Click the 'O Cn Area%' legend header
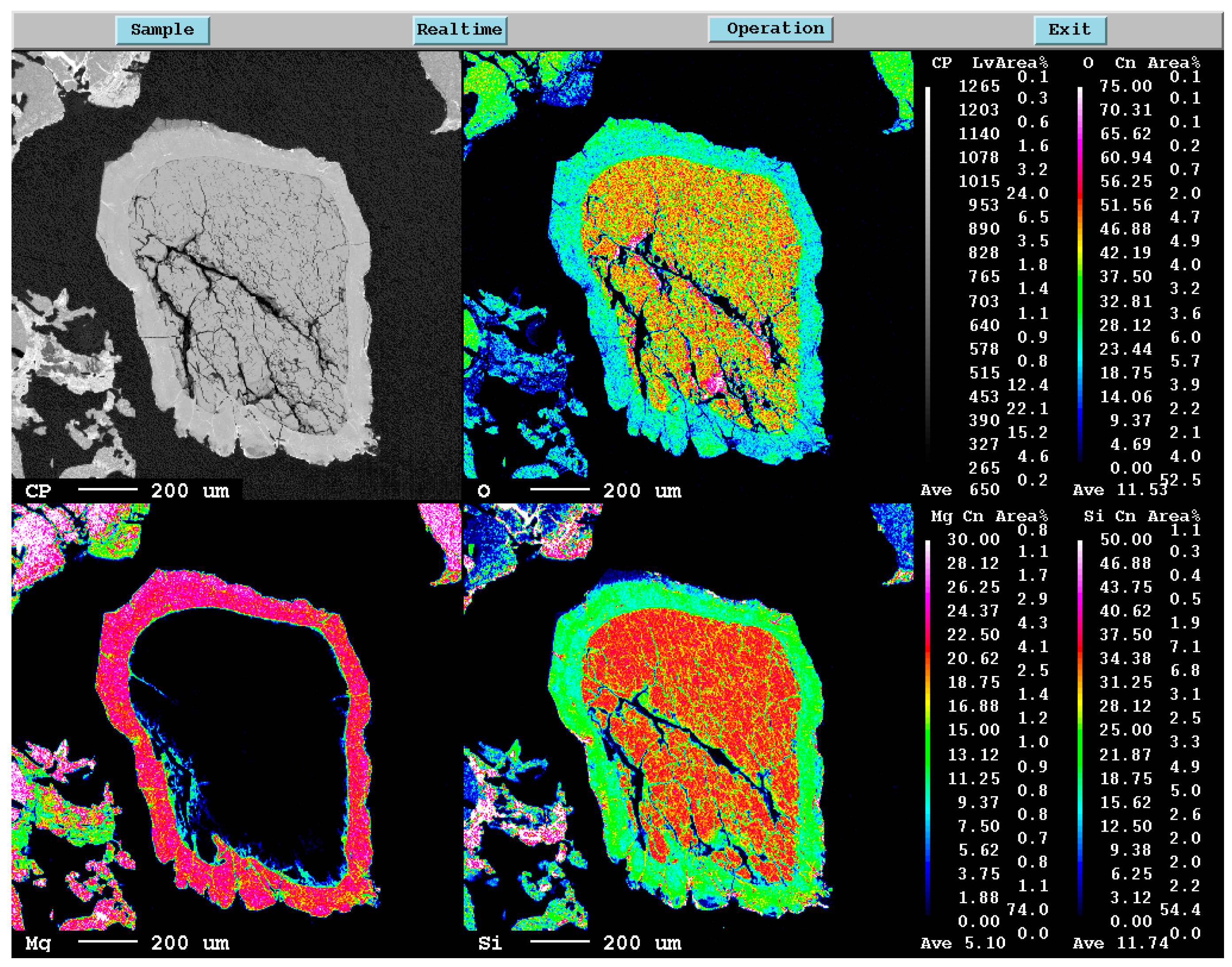The height and width of the screenshot is (967, 1232). point(1141,63)
